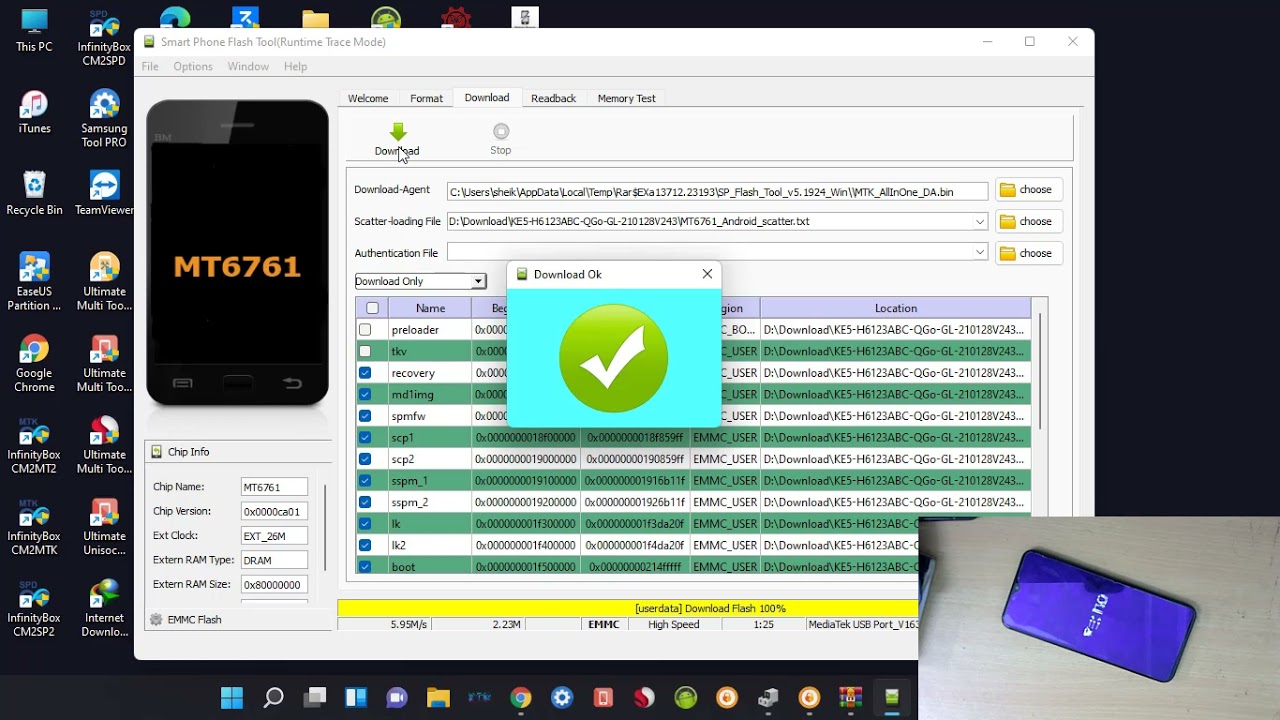Open TeamViewer desktop shortcut
This screenshot has height=720, width=1280.
104,194
